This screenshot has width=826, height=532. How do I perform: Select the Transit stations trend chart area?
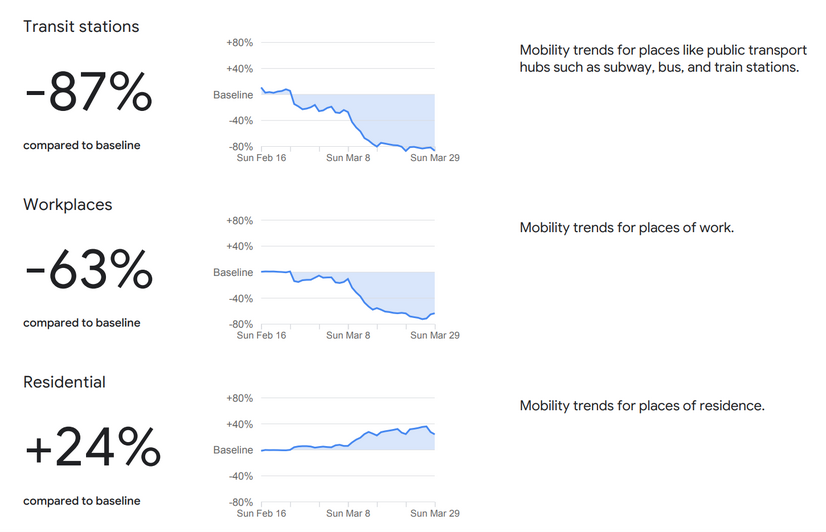click(x=348, y=95)
